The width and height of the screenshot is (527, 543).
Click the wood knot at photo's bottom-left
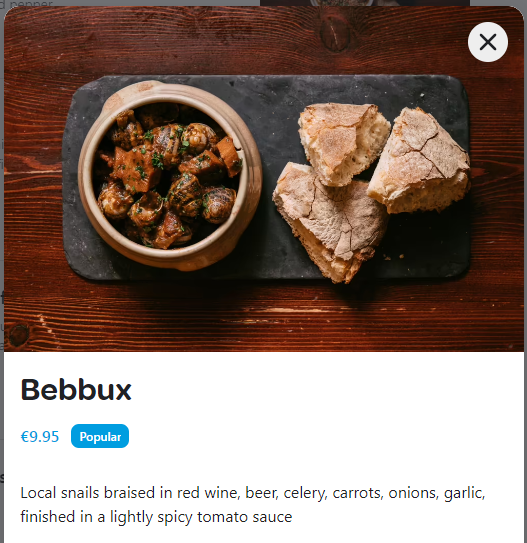[18, 335]
